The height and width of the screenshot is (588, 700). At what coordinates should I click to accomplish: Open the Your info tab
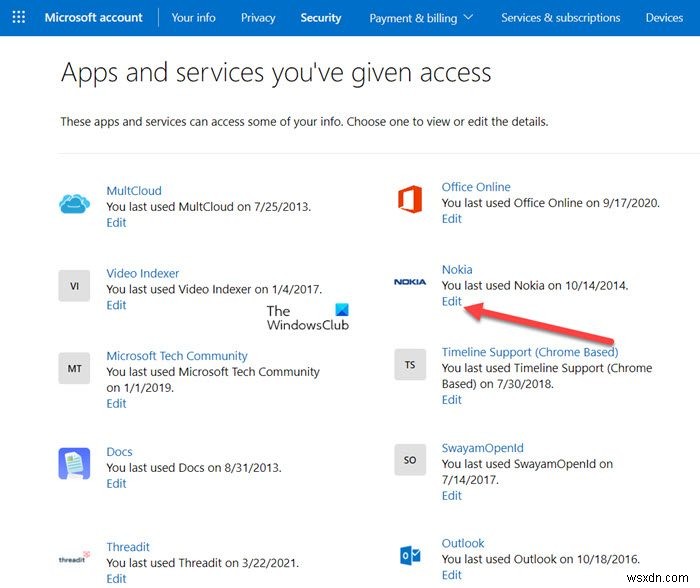click(x=193, y=17)
